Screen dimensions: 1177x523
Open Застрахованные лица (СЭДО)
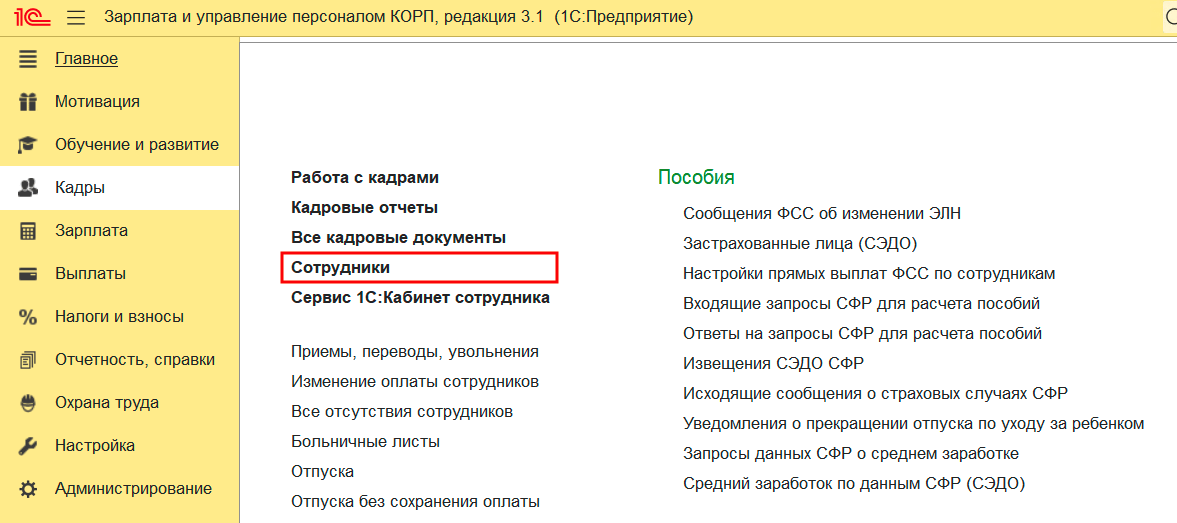[x=799, y=243]
